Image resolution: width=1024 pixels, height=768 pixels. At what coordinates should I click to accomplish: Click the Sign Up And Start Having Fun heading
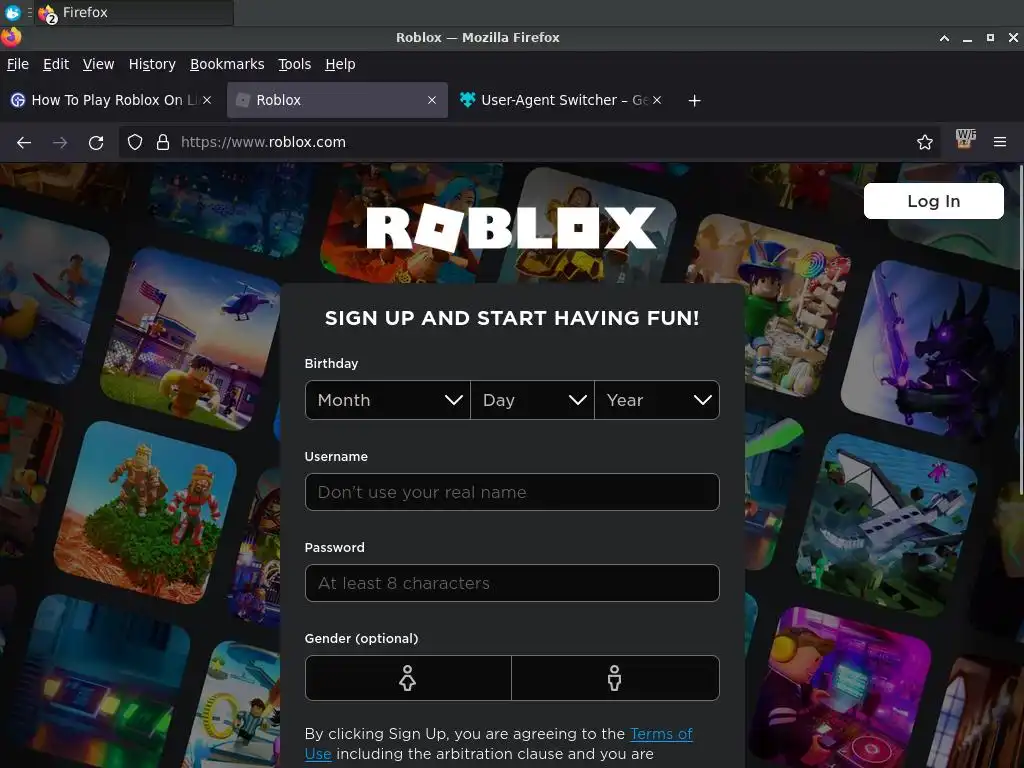(x=512, y=318)
